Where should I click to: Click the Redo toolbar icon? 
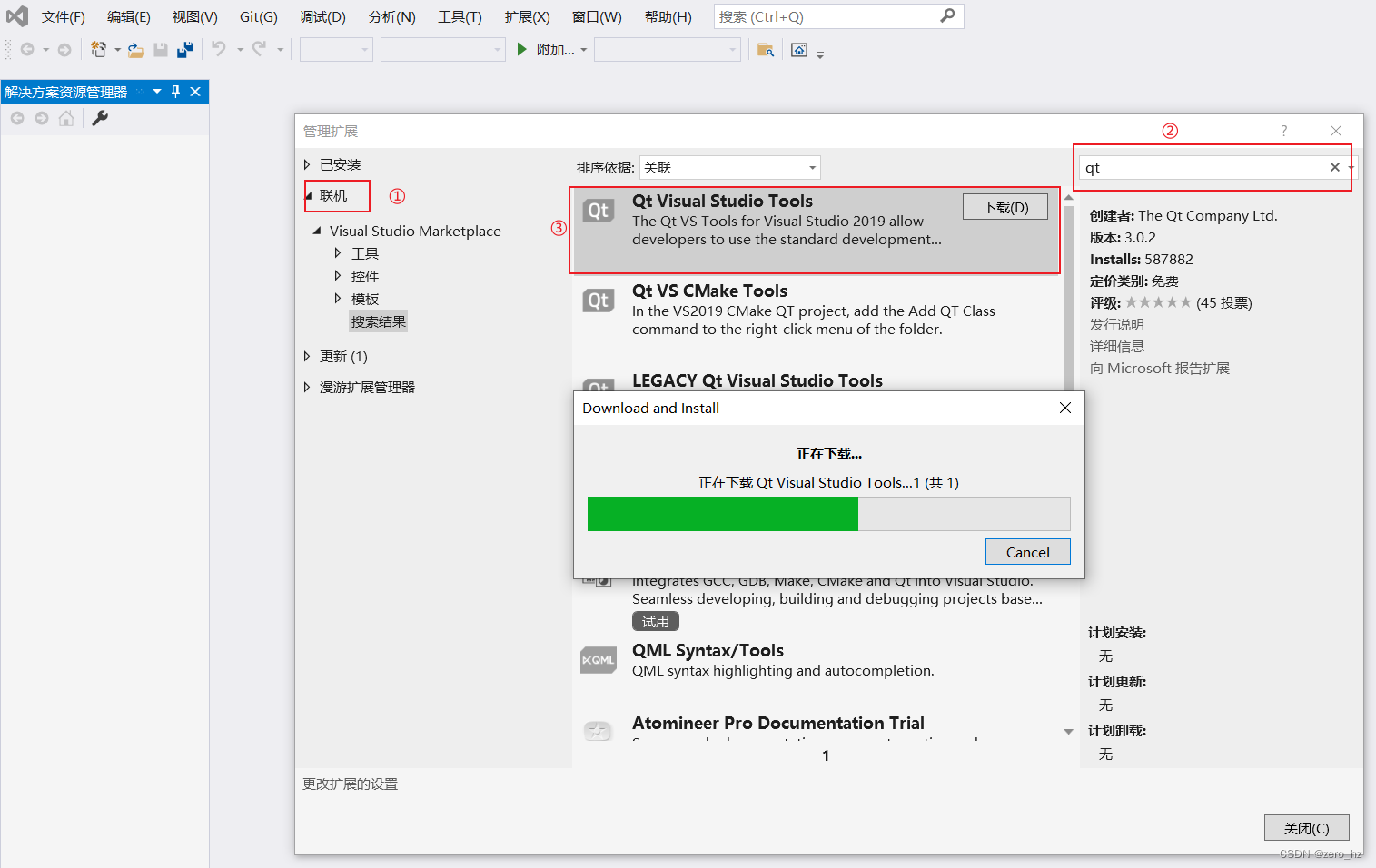(x=259, y=49)
